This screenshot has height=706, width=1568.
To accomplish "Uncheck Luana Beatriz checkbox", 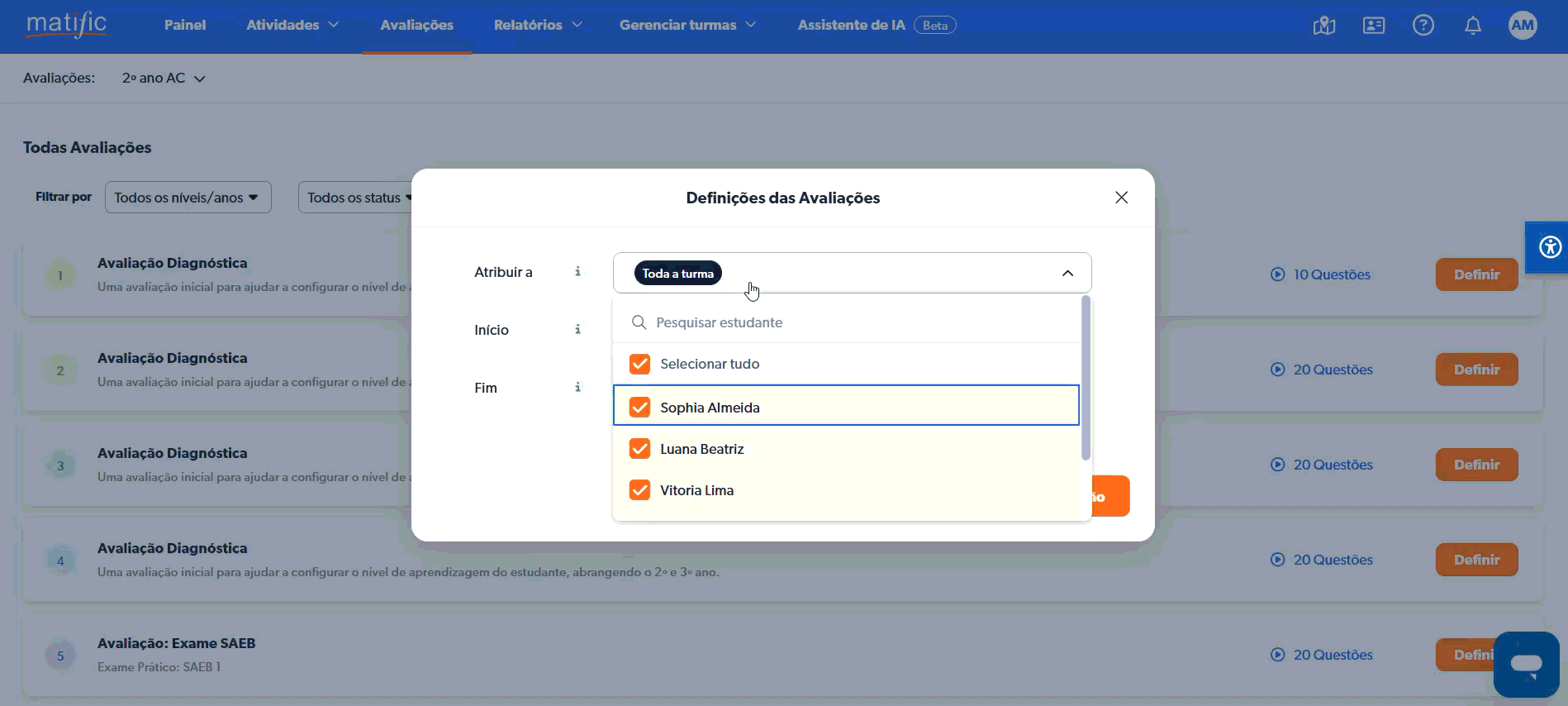I will (x=639, y=449).
